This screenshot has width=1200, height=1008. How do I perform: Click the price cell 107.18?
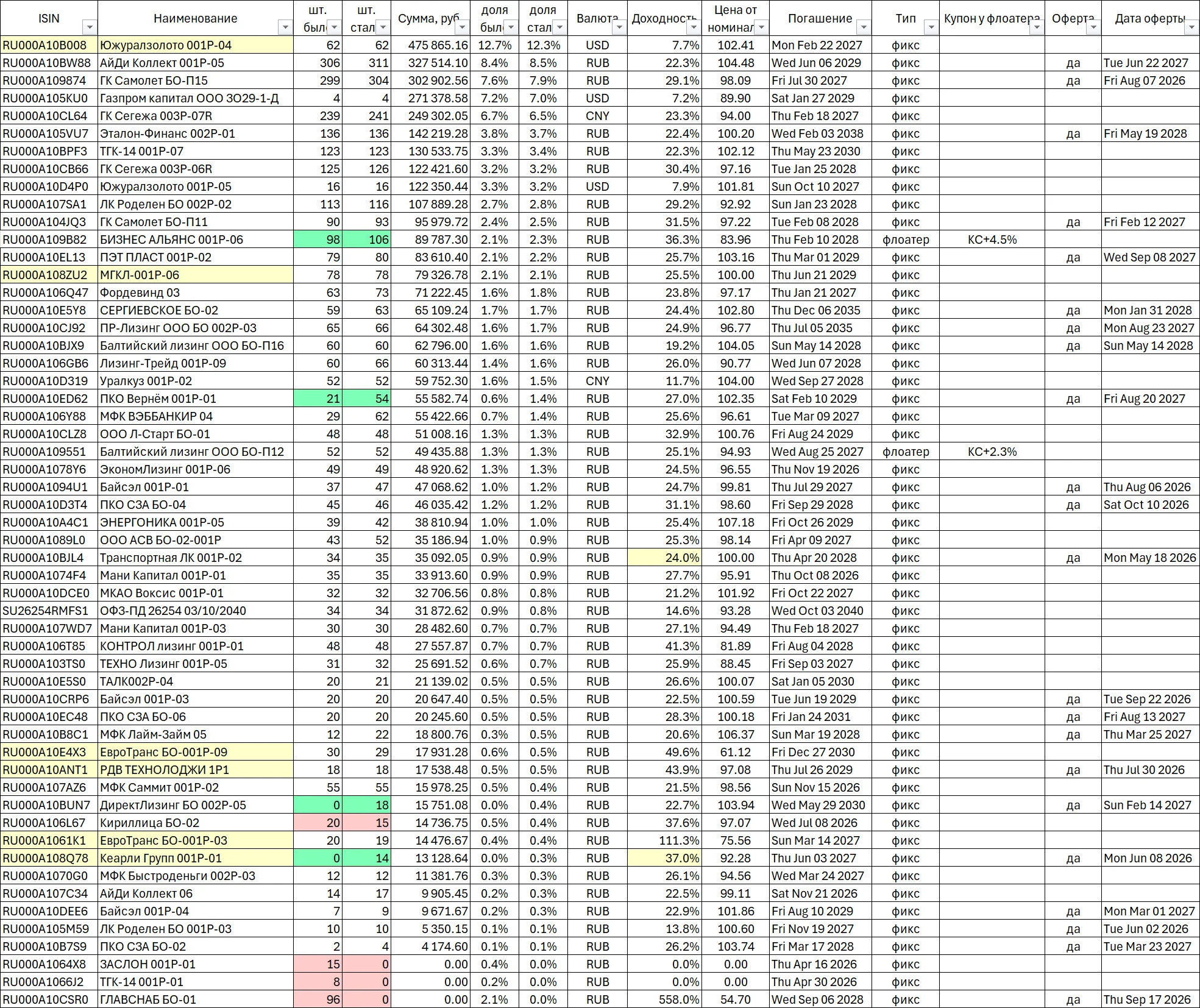[736, 522]
